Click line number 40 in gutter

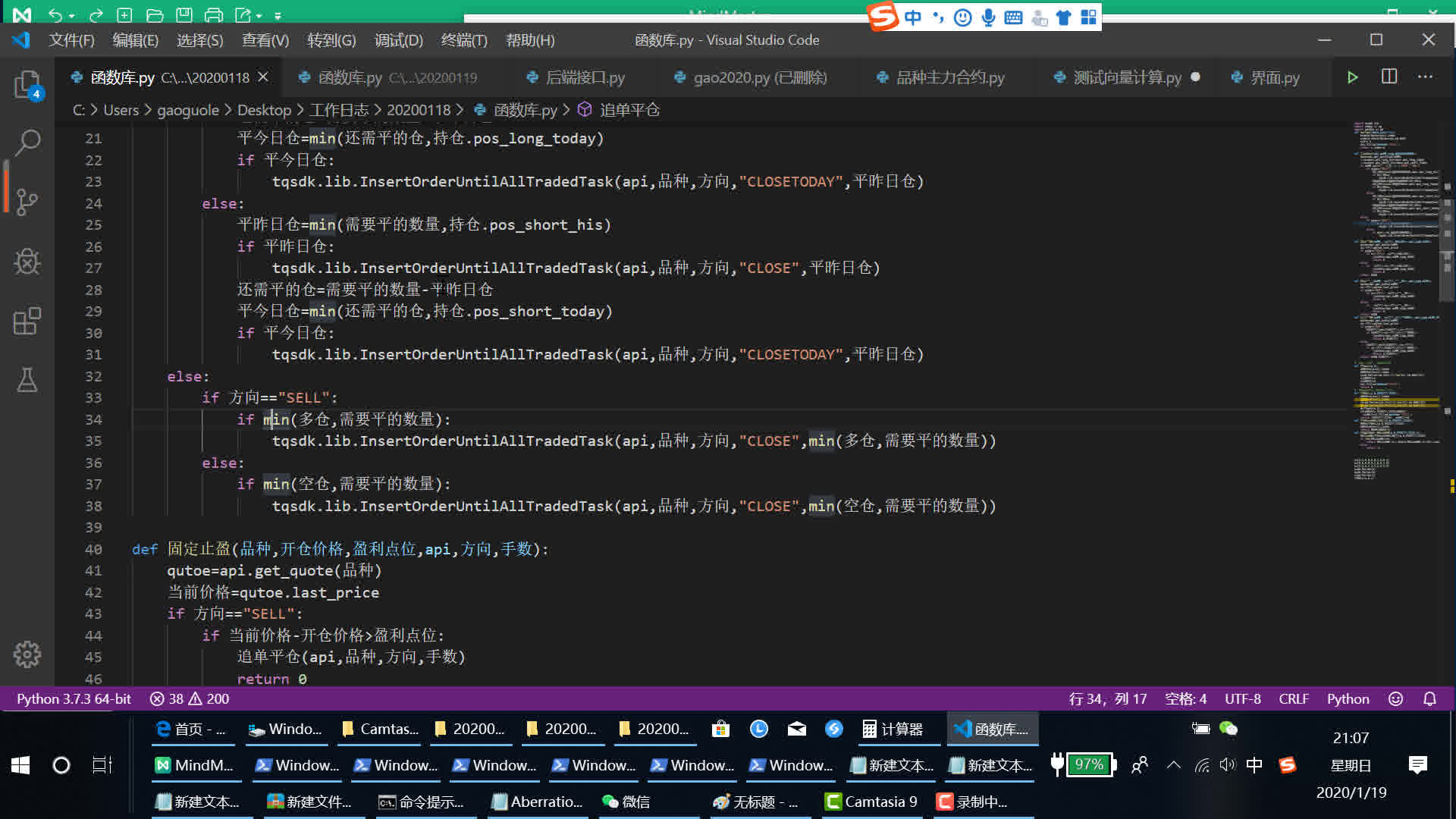(93, 549)
